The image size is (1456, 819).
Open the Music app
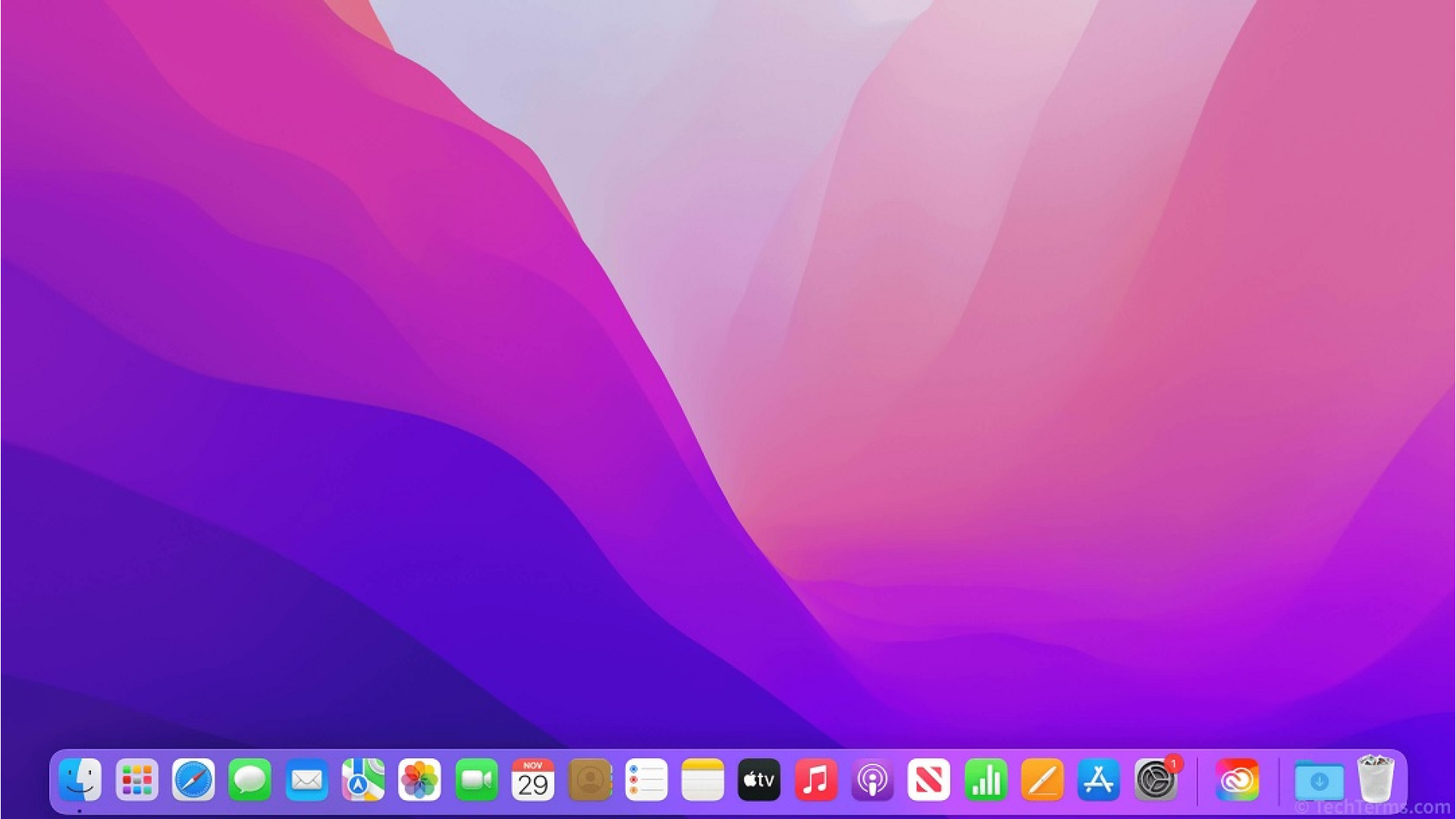point(816,780)
